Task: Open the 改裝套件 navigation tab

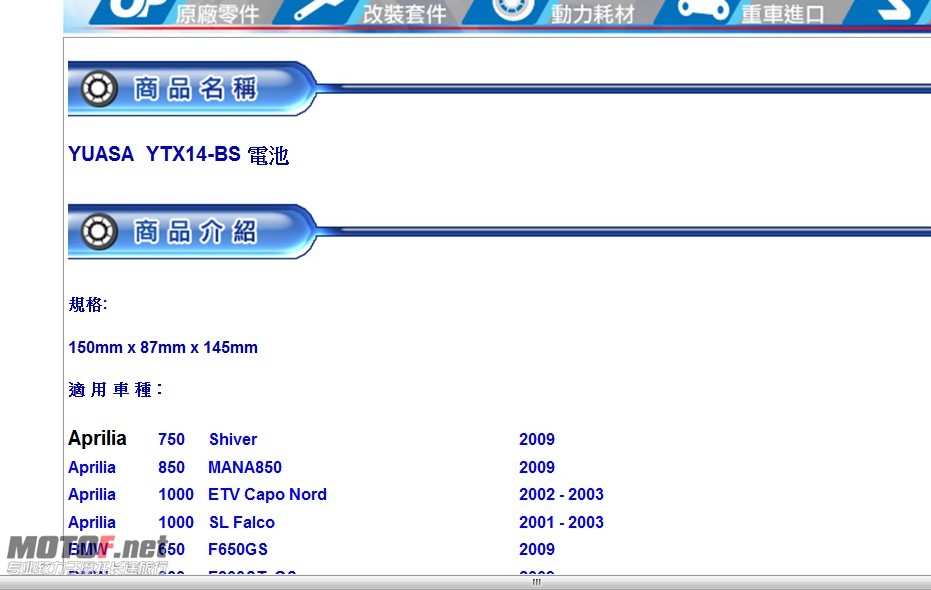Action: tap(404, 14)
